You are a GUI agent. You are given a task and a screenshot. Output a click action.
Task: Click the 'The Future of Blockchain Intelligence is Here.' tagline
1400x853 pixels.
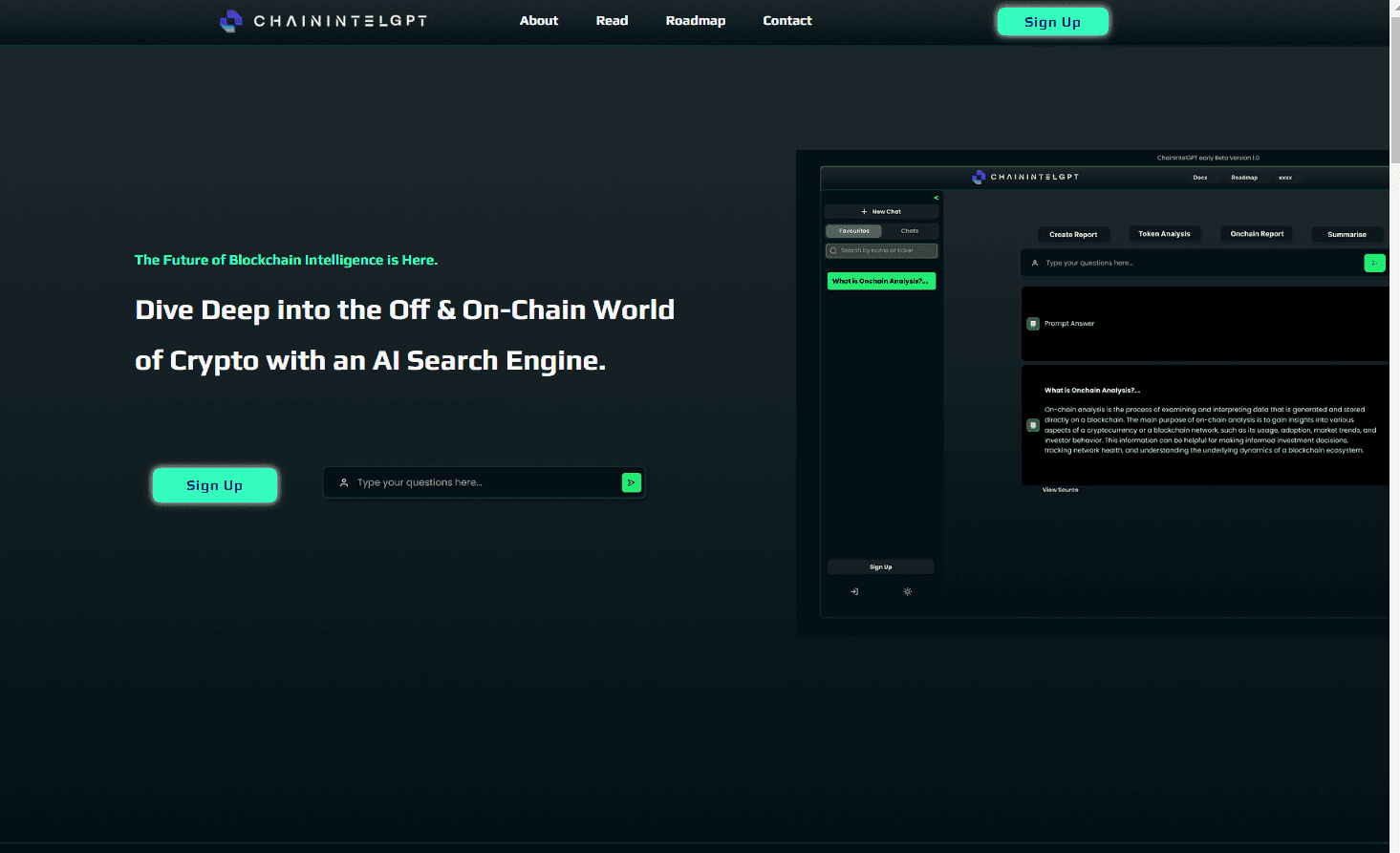click(287, 260)
